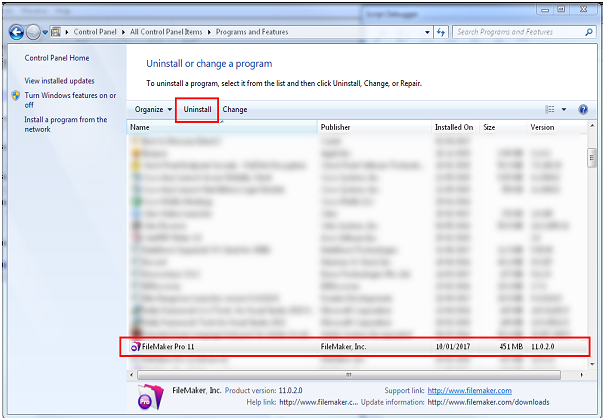Click large FileMaker Pro icon in details pane
The height and width of the screenshot is (418, 605).
pos(150,397)
